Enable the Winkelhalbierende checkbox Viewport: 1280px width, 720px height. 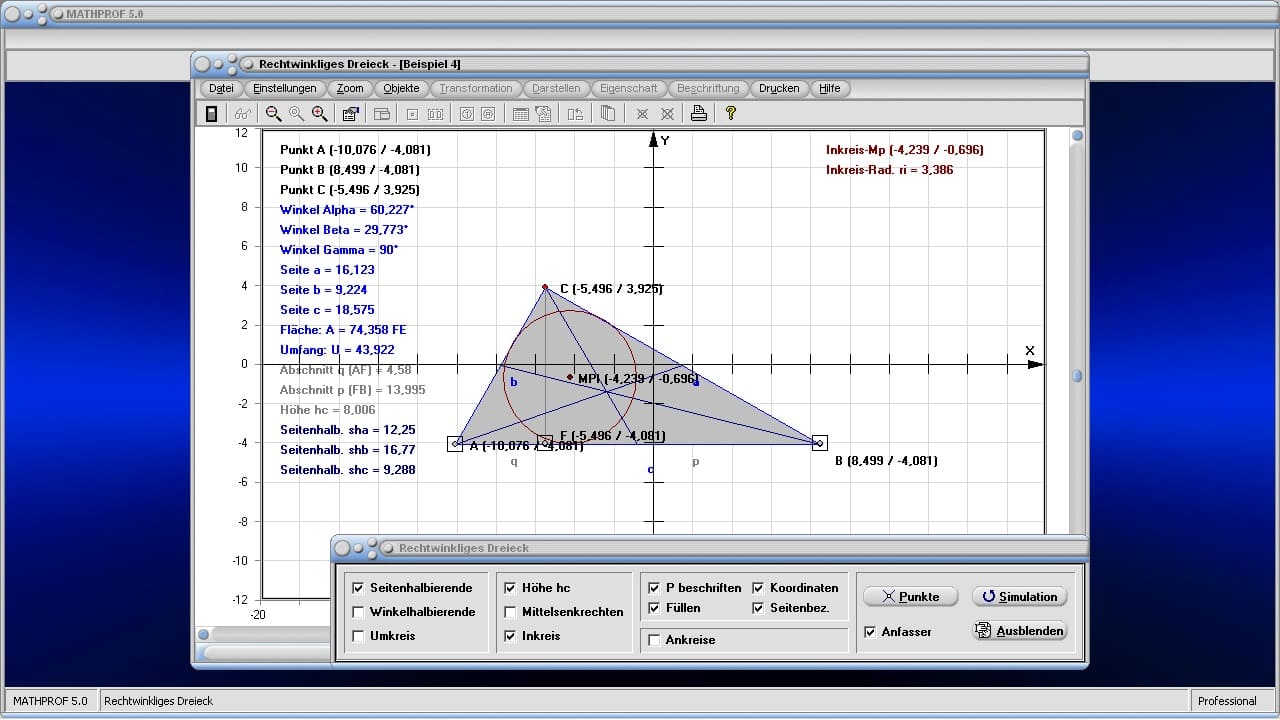click(358, 612)
